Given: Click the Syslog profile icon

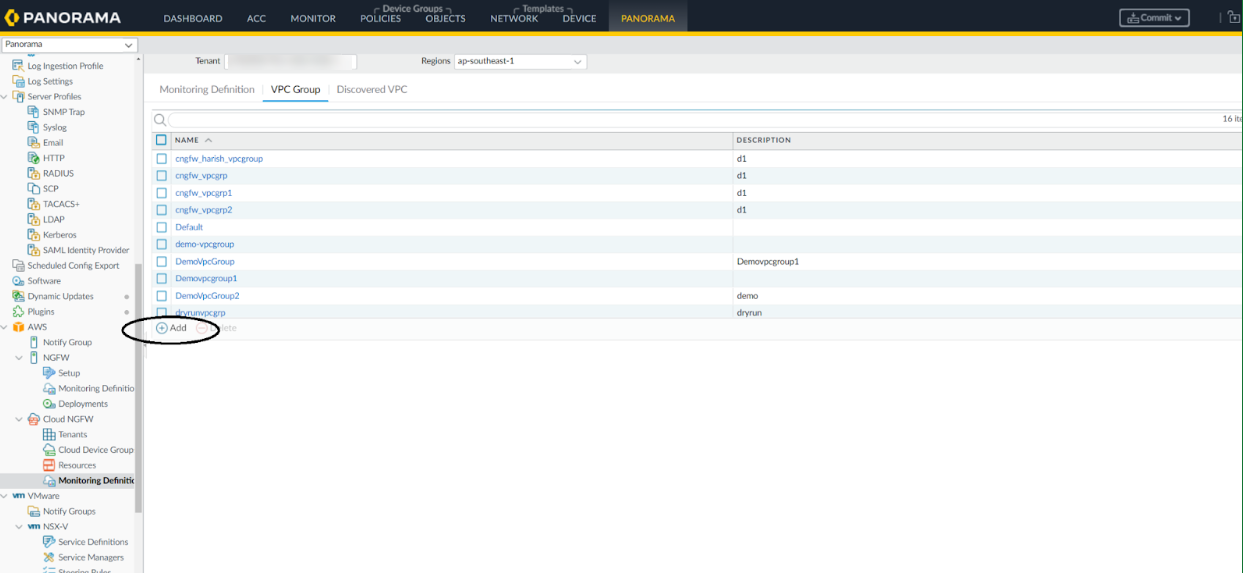Looking at the screenshot, I should click(x=34, y=127).
